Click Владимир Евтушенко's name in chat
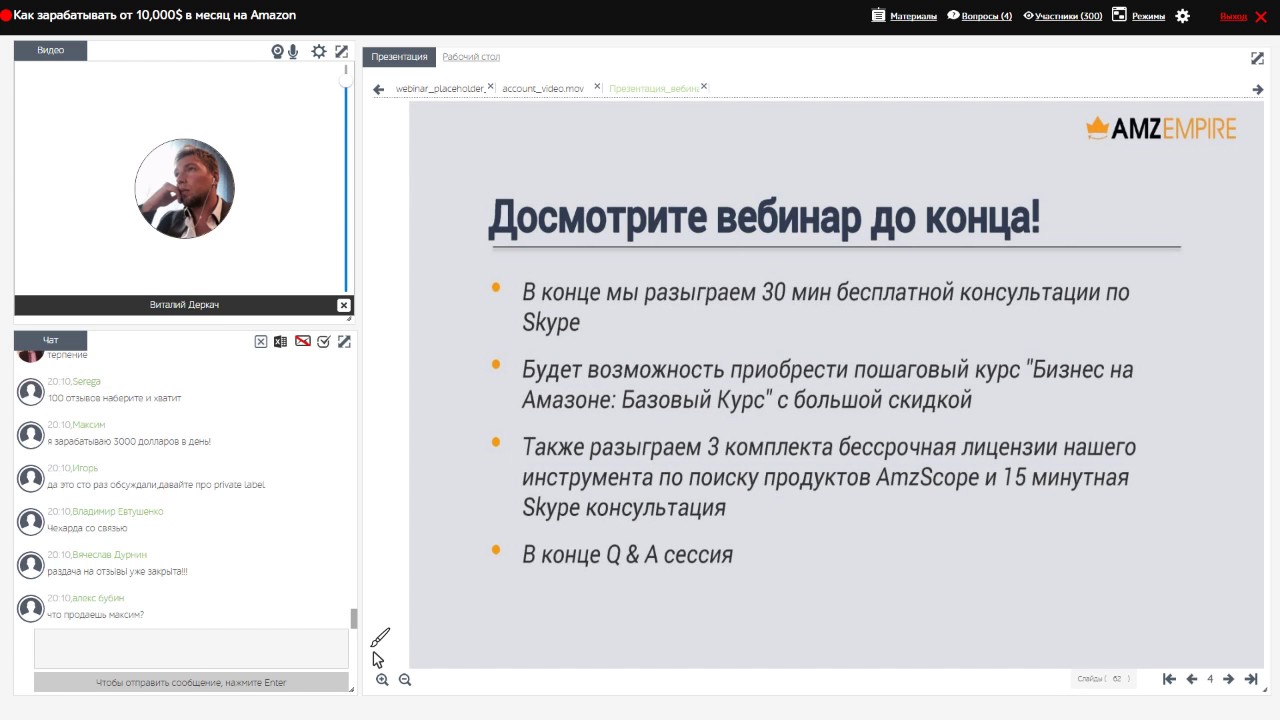 (118, 511)
